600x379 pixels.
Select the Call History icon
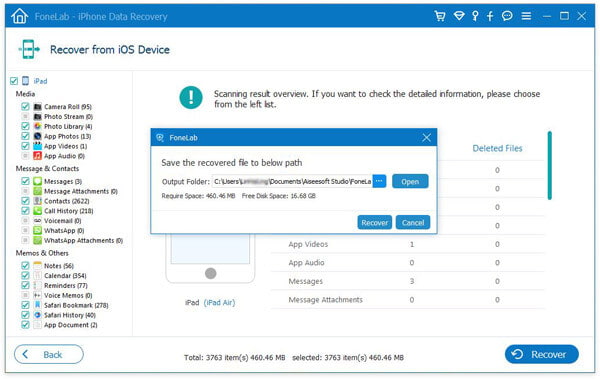(37, 211)
